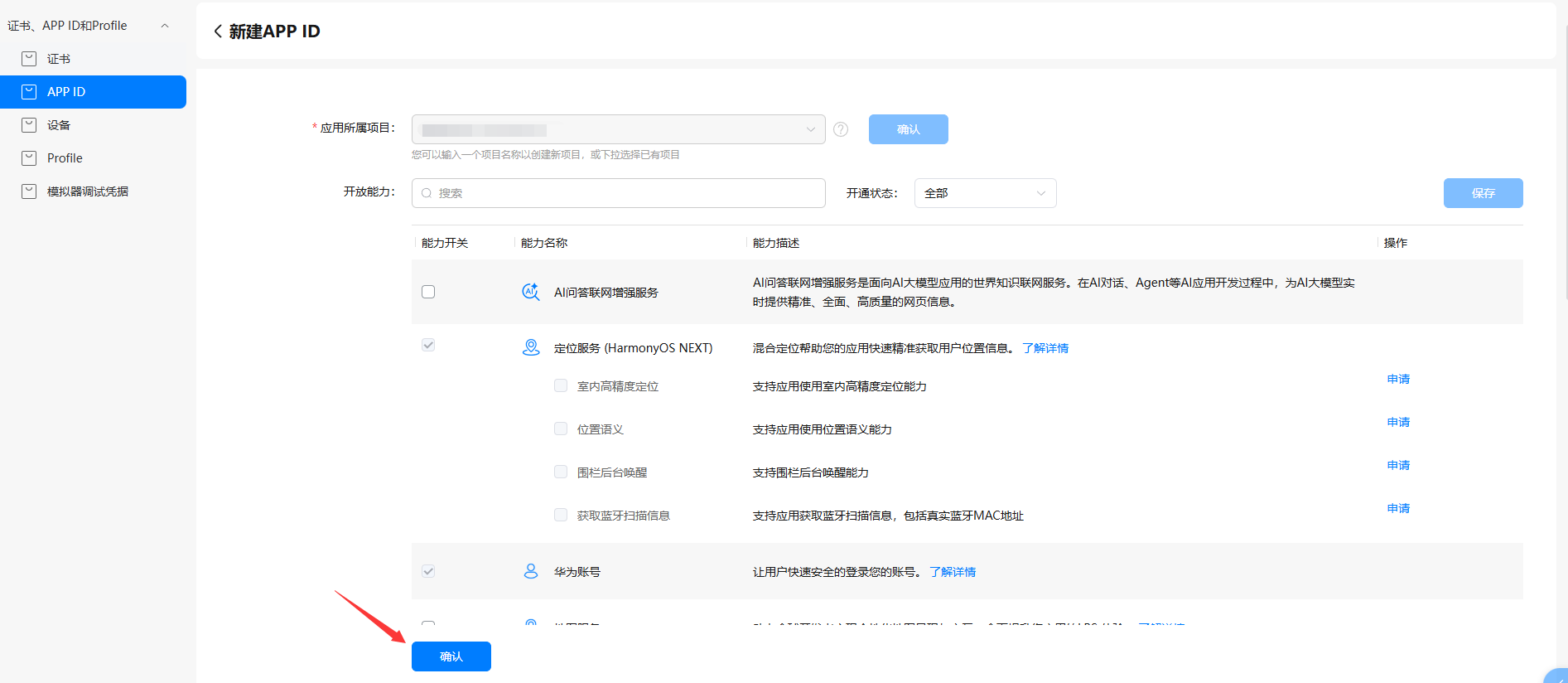Click the 模拟器调试凭据 sidebar icon
The height and width of the screenshot is (683, 1568).
29,191
